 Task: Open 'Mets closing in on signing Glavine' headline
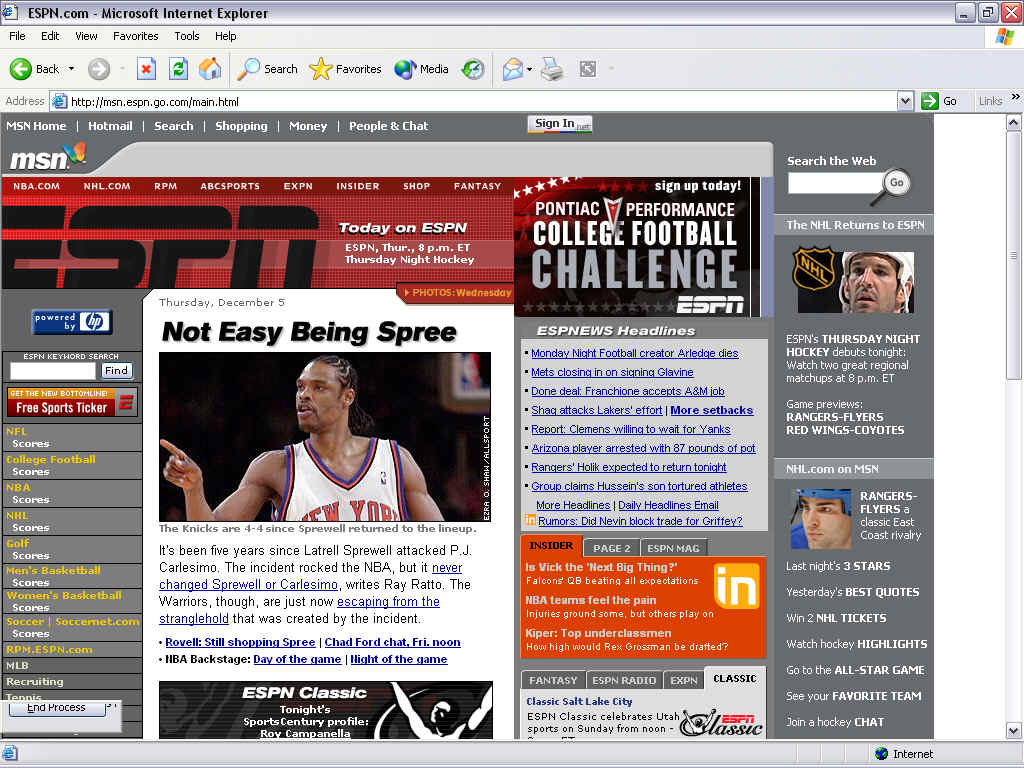tap(612, 372)
